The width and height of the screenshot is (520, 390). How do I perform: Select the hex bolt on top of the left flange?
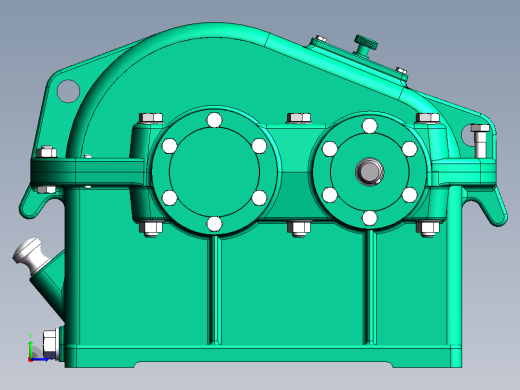point(46,152)
